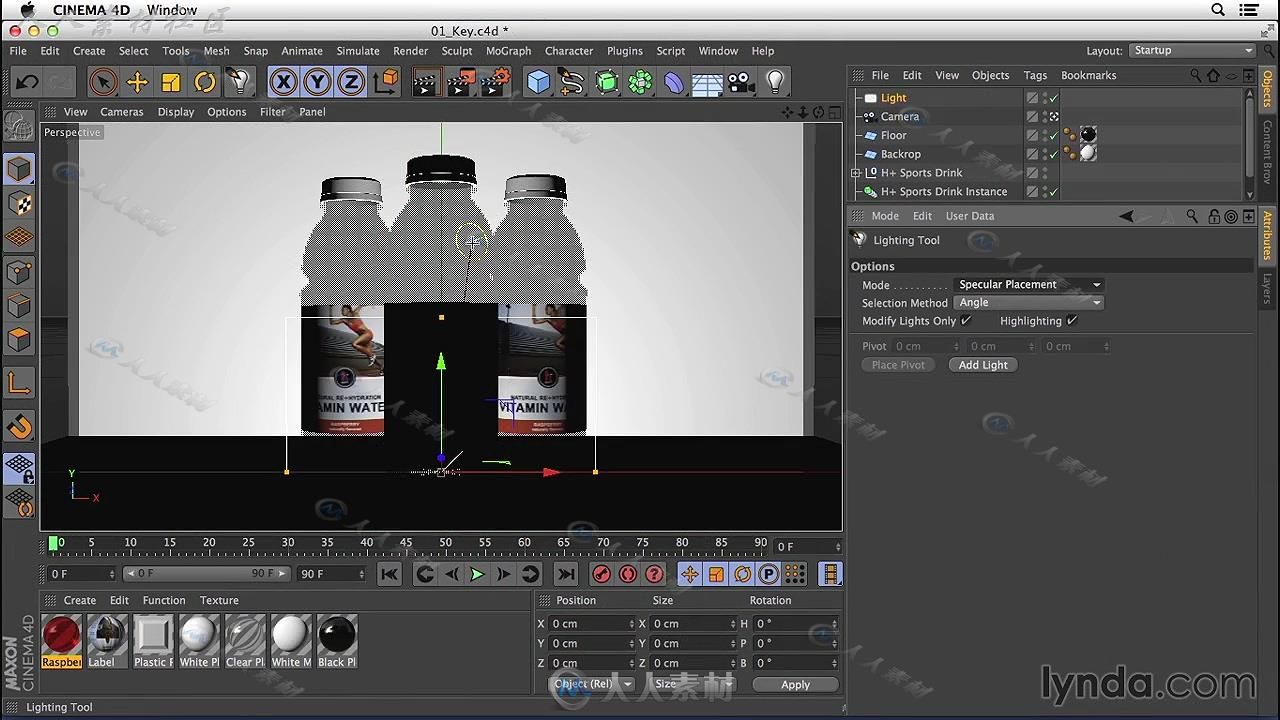Image resolution: width=1280 pixels, height=720 pixels.
Task: Open viewport Cameras menu
Action: [122, 112]
